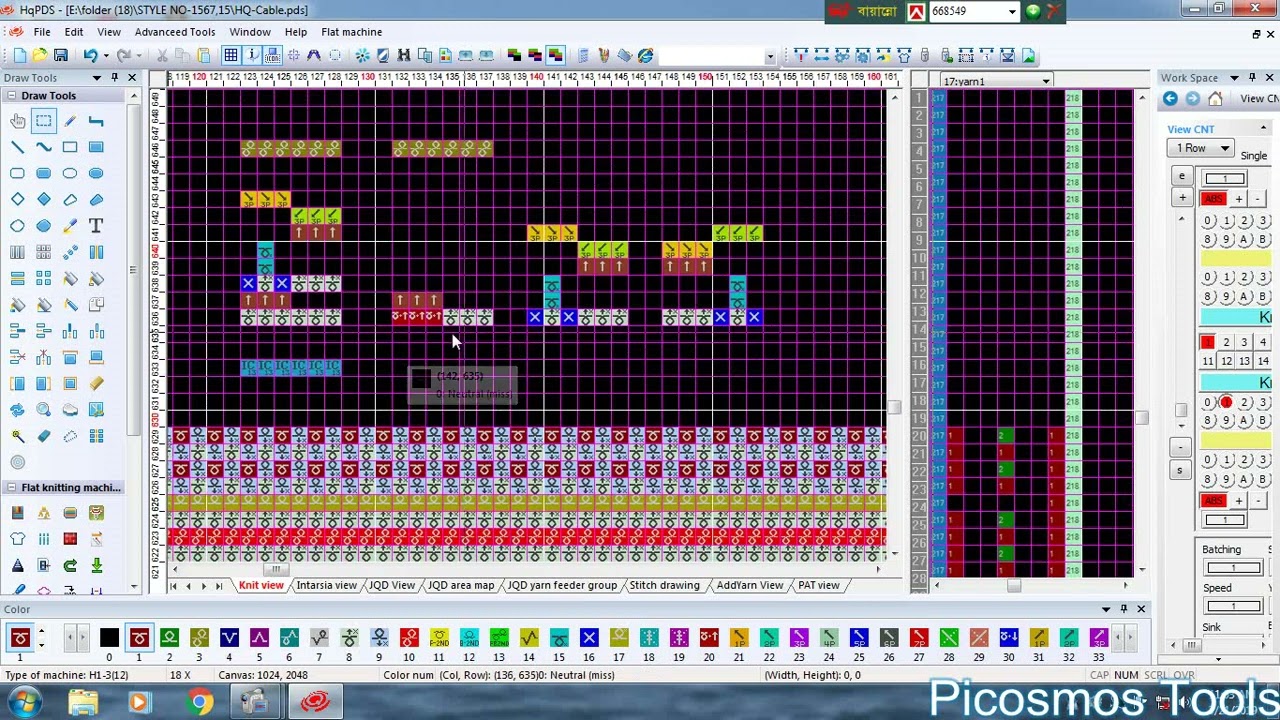The image size is (1280, 720).
Task: Open Google Chrome from taskbar
Action: click(199, 703)
